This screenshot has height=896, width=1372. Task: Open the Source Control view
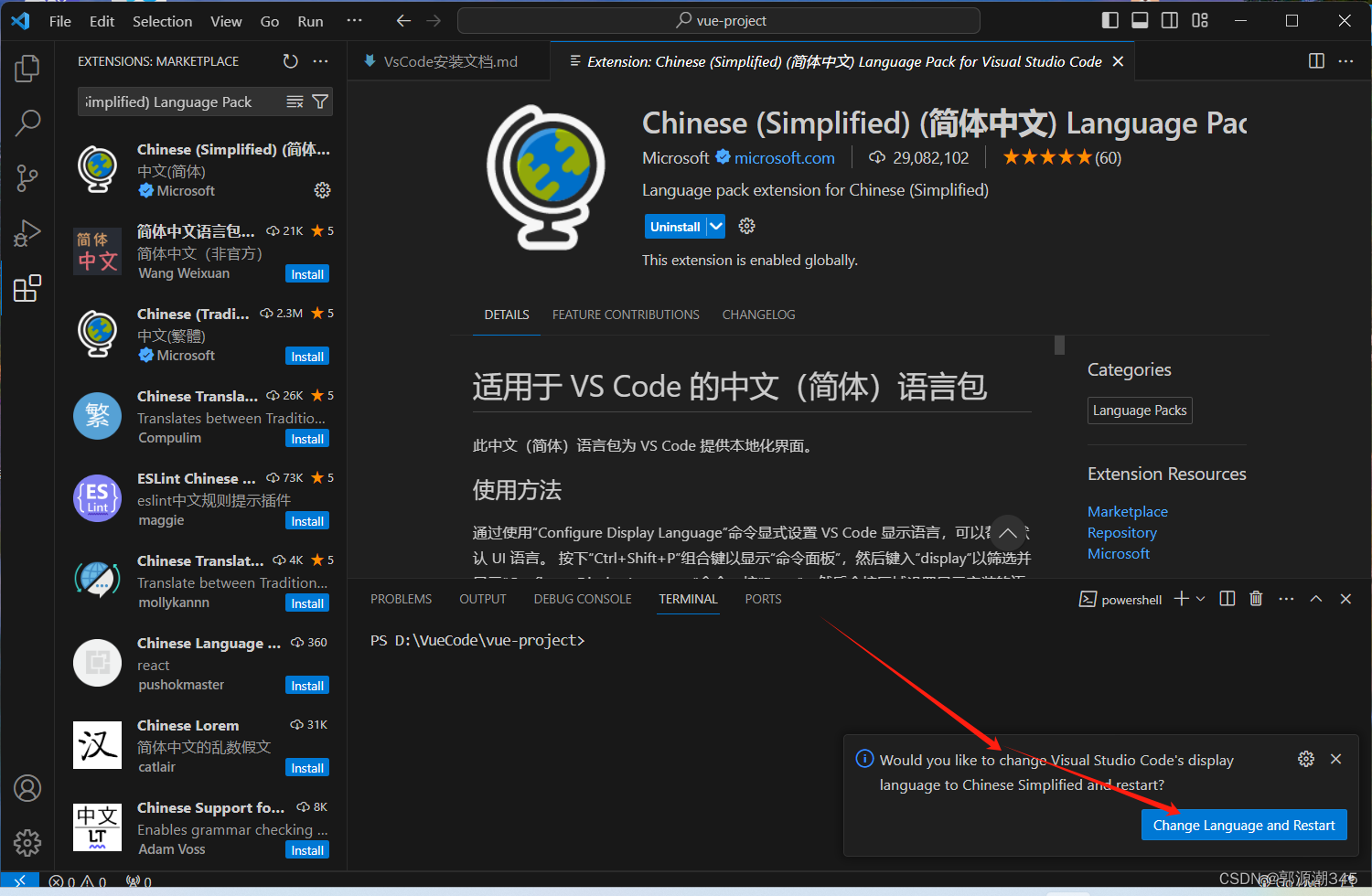click(x=27, y=178)
